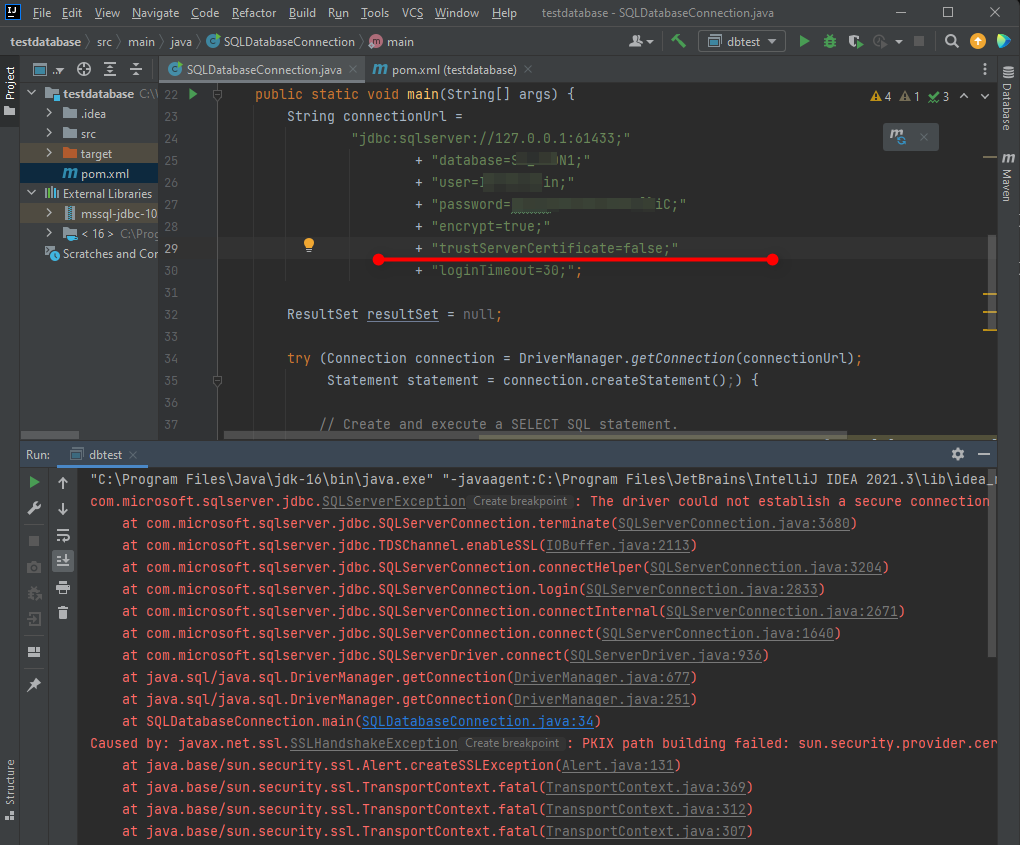Viewport: 1020px width, 845px height.
Task: Open SQLServerConnection.java:3680 link
Action: pyautogui.click(x=734, y=524)
